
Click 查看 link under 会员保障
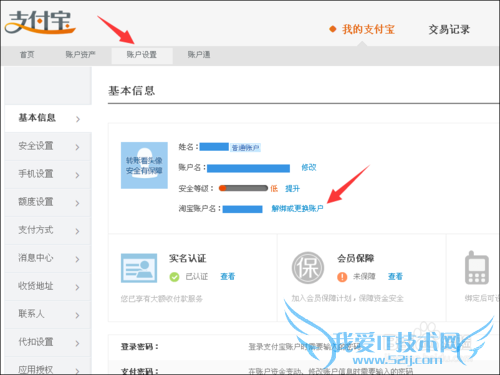click(395, 276)
